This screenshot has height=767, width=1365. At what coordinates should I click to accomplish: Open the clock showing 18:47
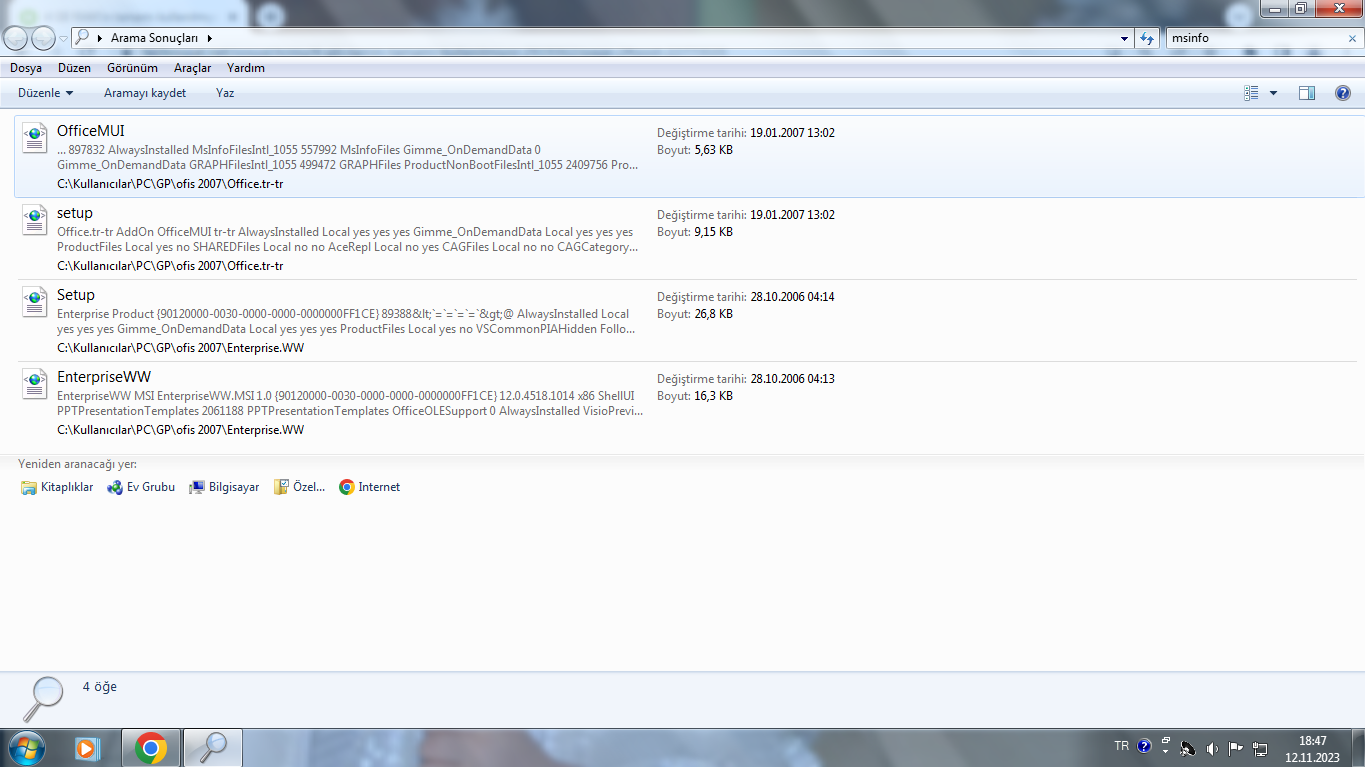pos(1312,748)
